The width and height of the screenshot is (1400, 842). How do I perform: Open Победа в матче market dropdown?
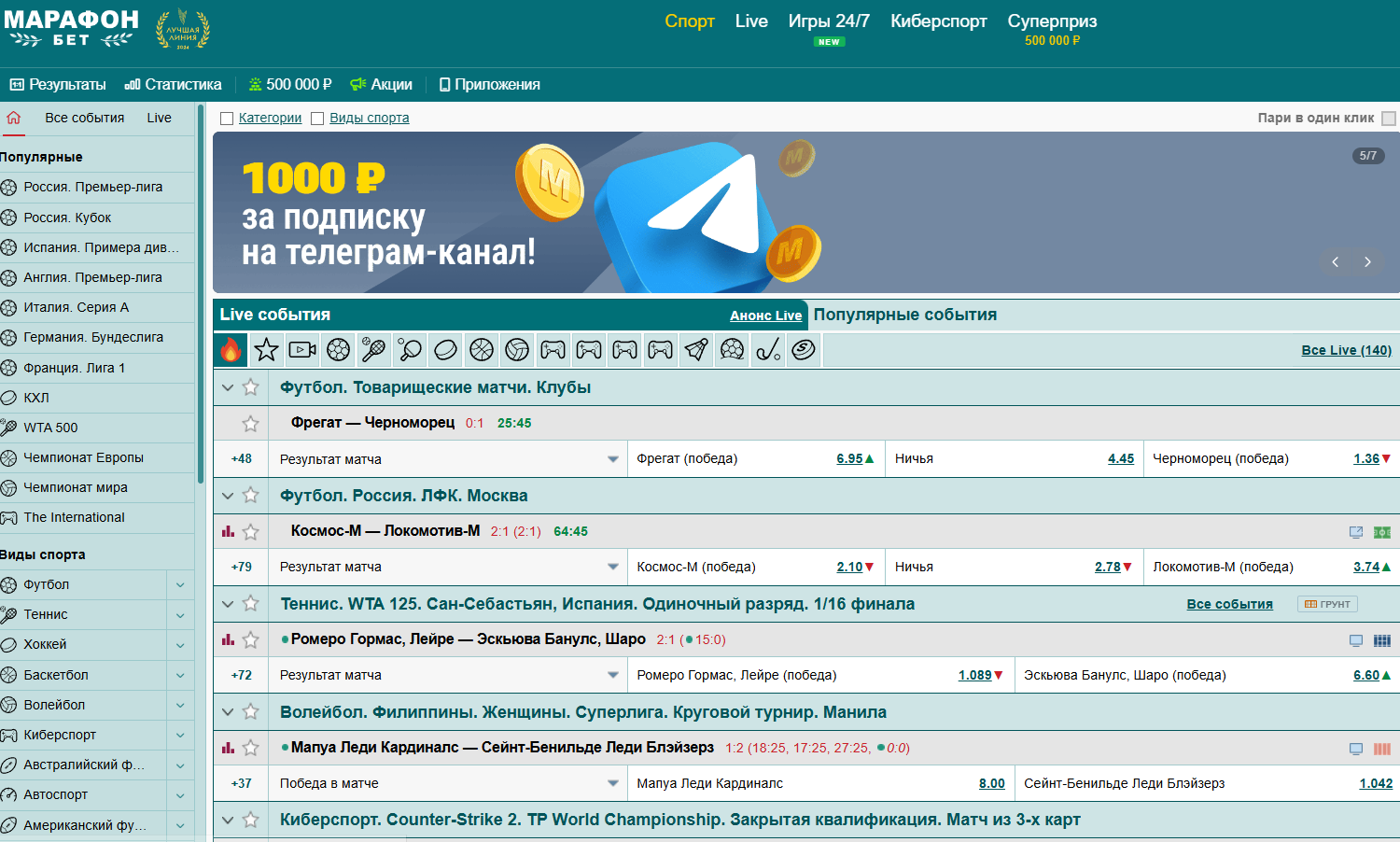(449, 784)
